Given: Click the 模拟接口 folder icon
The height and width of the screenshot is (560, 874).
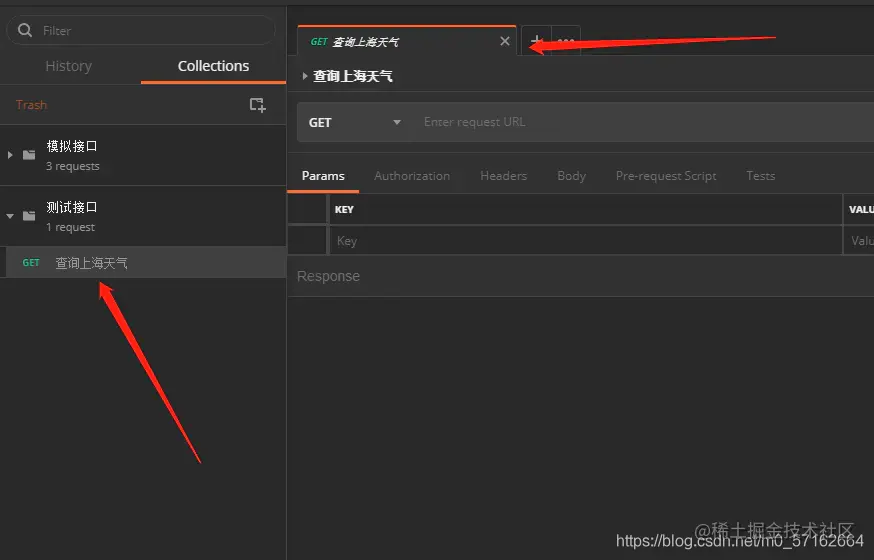Looking at the screenshot, I should [29, 155].
